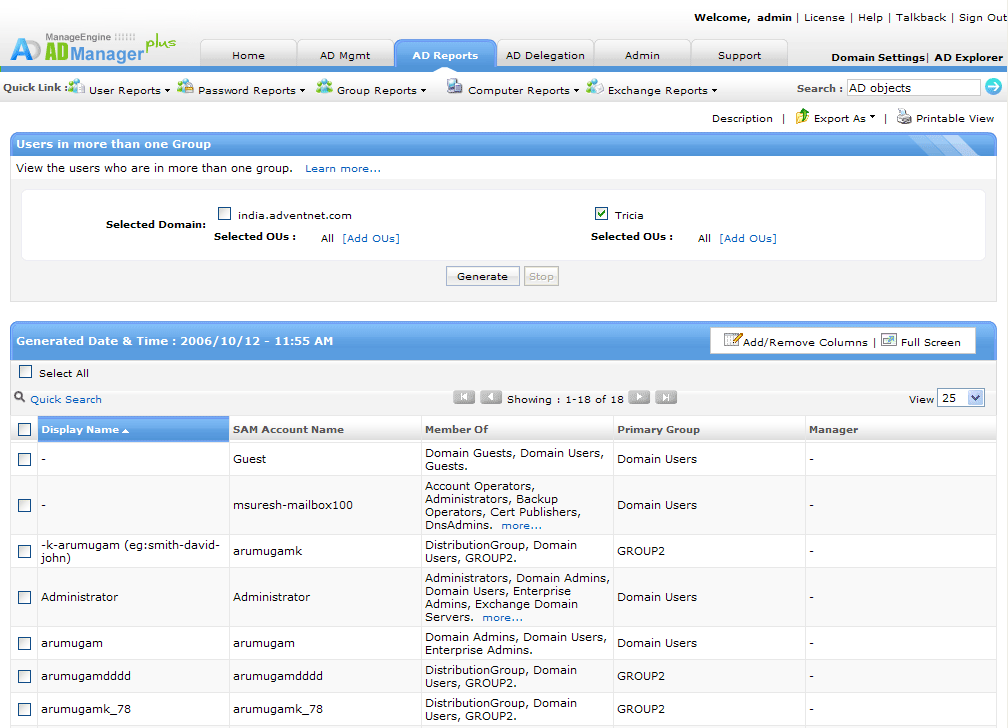
Task: Go to previous page of results
Action: 491,397
